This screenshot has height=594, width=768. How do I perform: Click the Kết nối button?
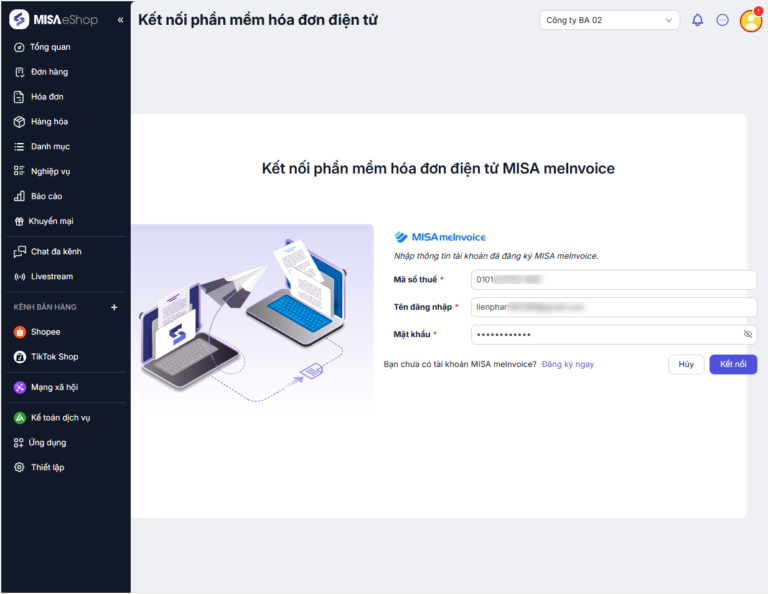click(x=733, y=364)
